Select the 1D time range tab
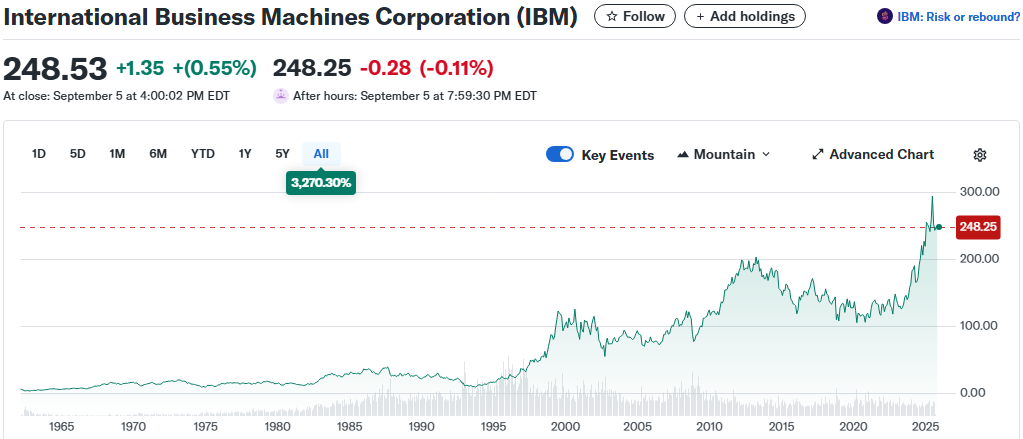 point(39,154)
